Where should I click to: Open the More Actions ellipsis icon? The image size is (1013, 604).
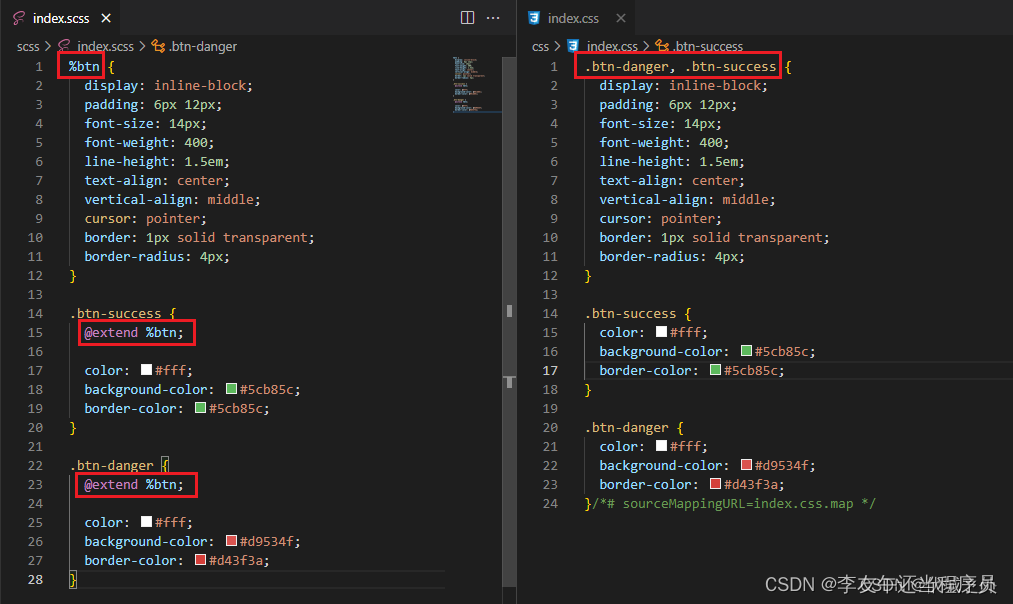coord(494,17)
